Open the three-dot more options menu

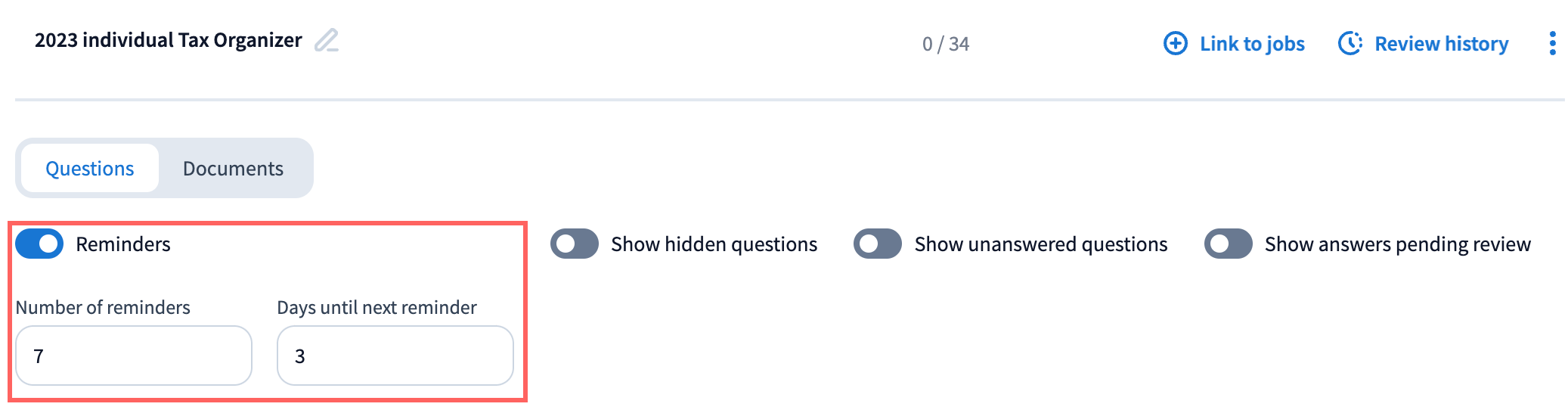[1552, 44]
